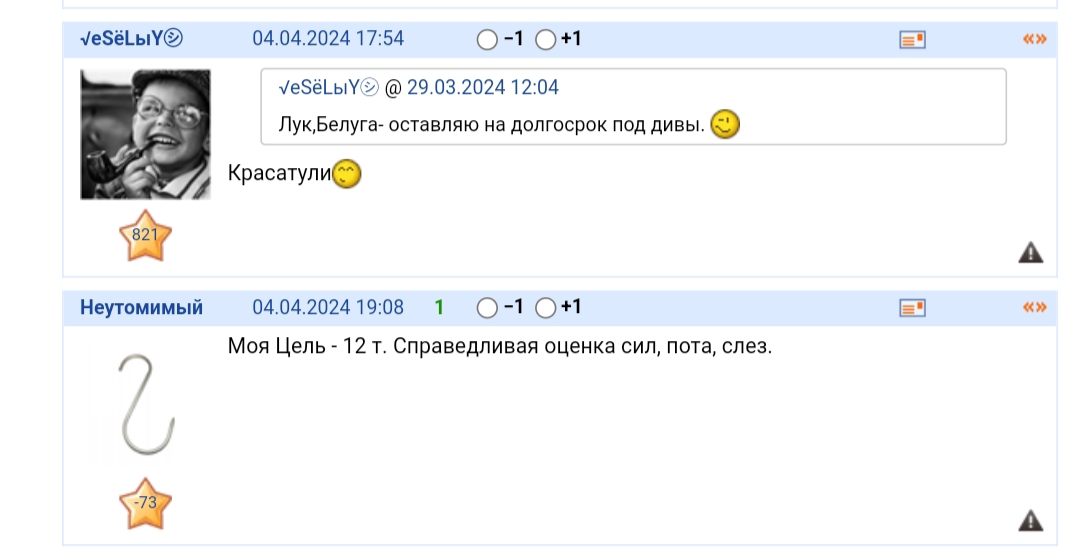Select the +1 radio on √eSёLыY's post

pyautogui.click(x=545, y=40)
